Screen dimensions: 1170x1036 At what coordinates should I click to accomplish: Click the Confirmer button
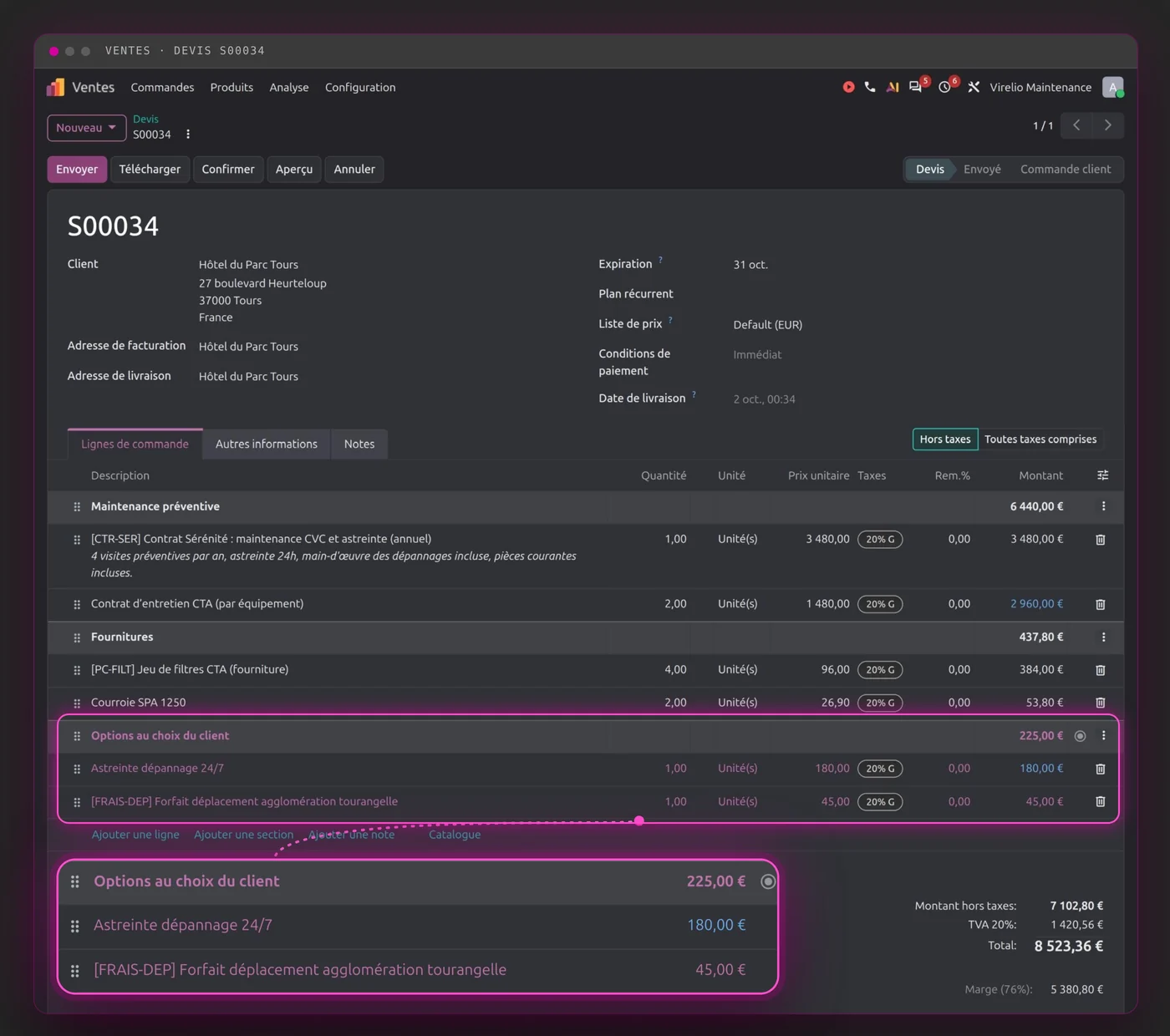[228, 169]
